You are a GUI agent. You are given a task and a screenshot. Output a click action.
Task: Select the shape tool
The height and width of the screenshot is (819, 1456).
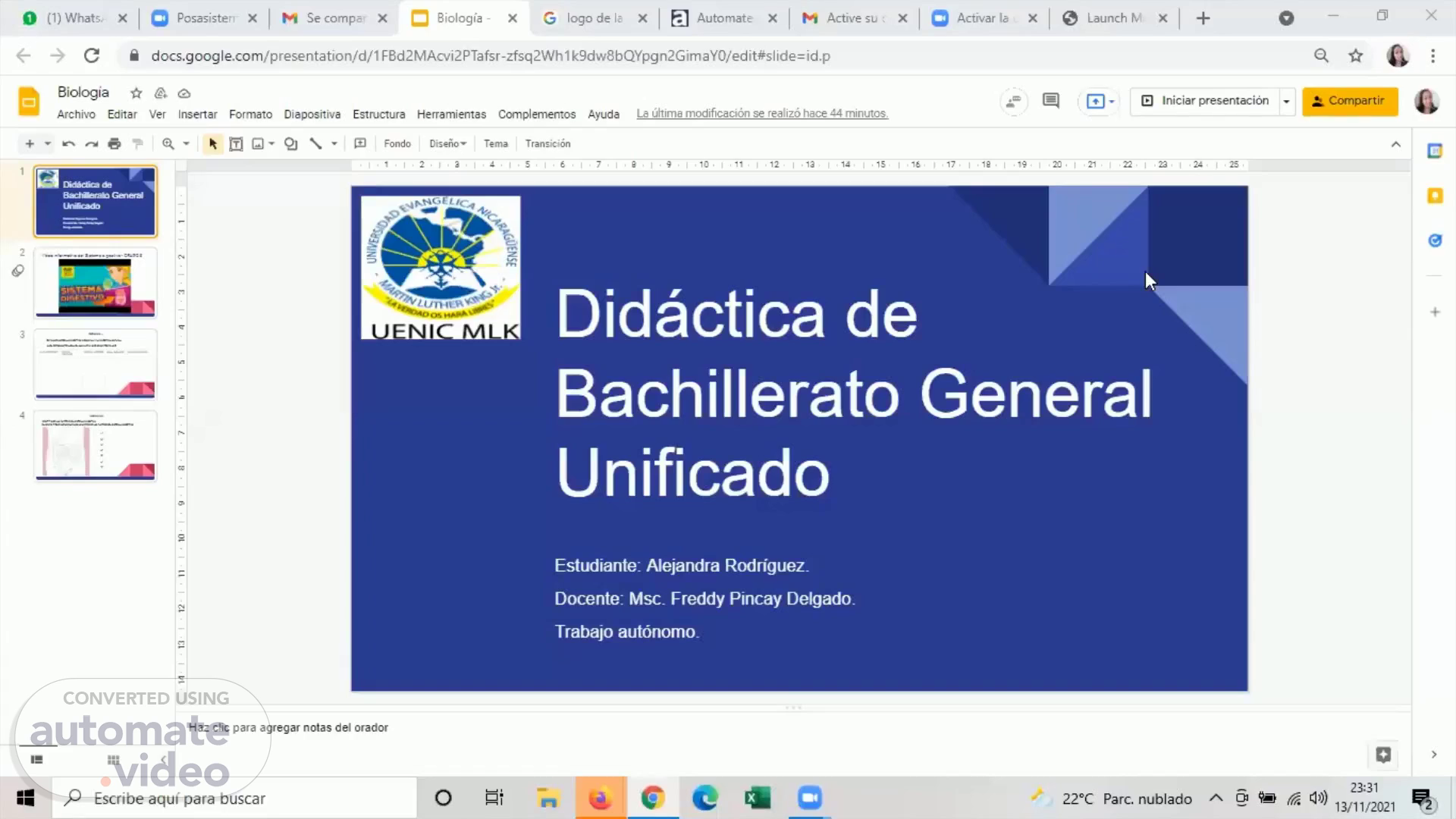point(290,144)
